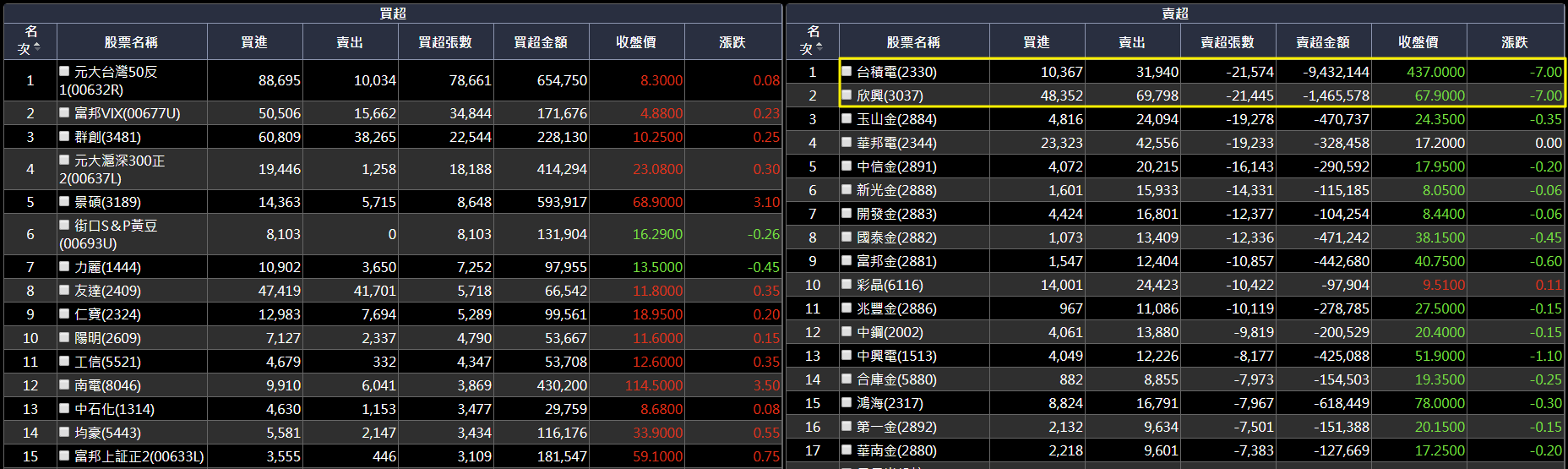
Task: Open the 中石化(1314) stock name
Action: pyautogui.click(x=114, y=409)
